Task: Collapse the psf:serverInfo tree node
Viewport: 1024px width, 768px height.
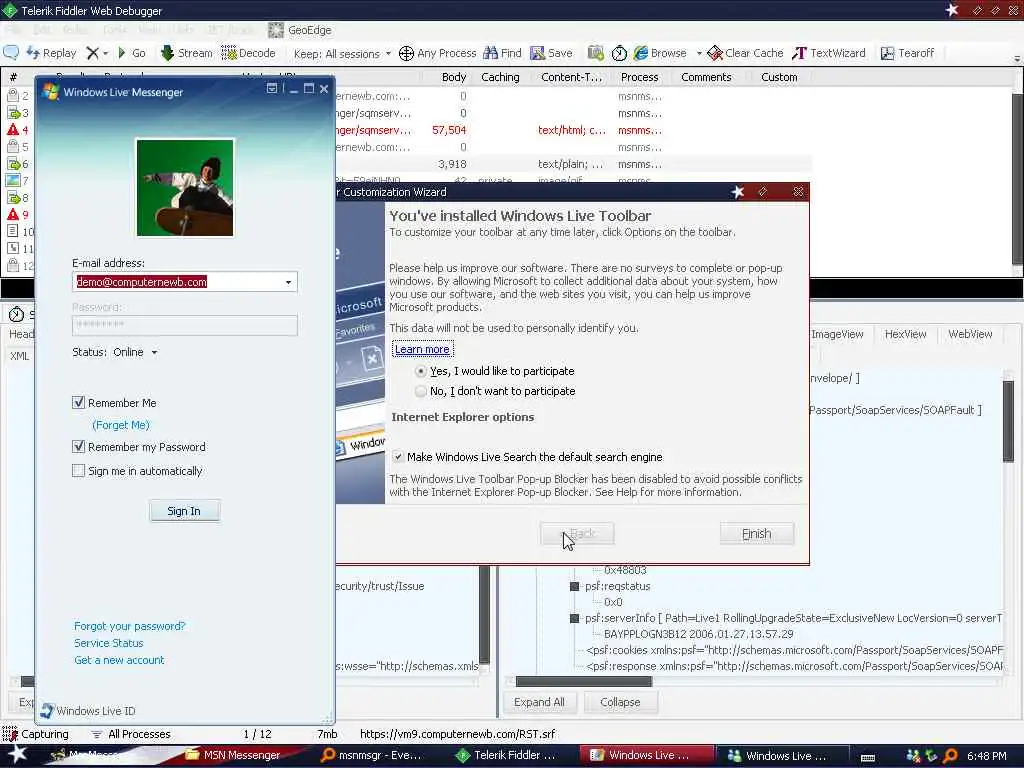Action: pos(574,618)
